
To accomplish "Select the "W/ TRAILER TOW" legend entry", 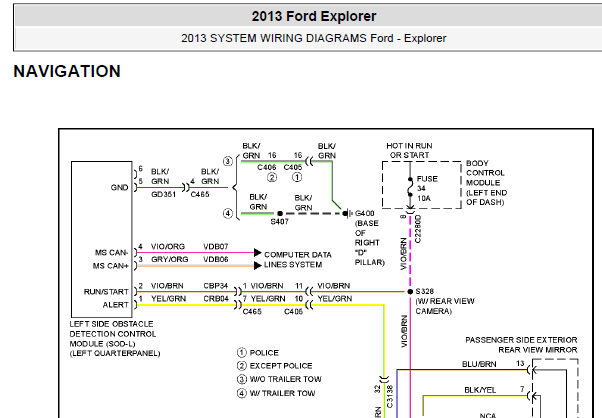I will [283, 393].
